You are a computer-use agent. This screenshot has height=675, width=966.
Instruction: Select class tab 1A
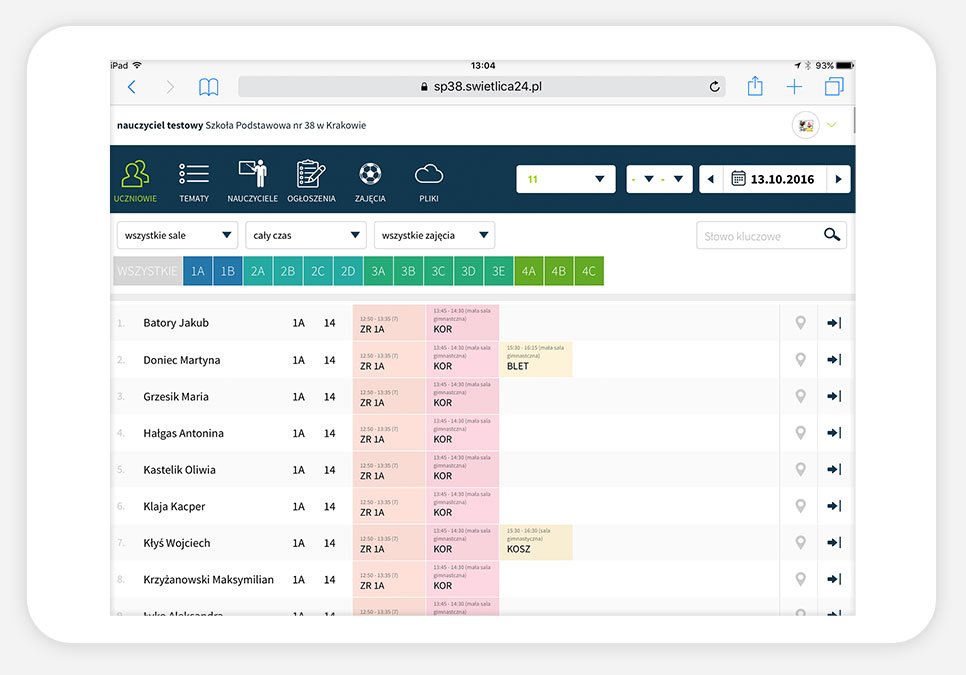tap(198, 271)
